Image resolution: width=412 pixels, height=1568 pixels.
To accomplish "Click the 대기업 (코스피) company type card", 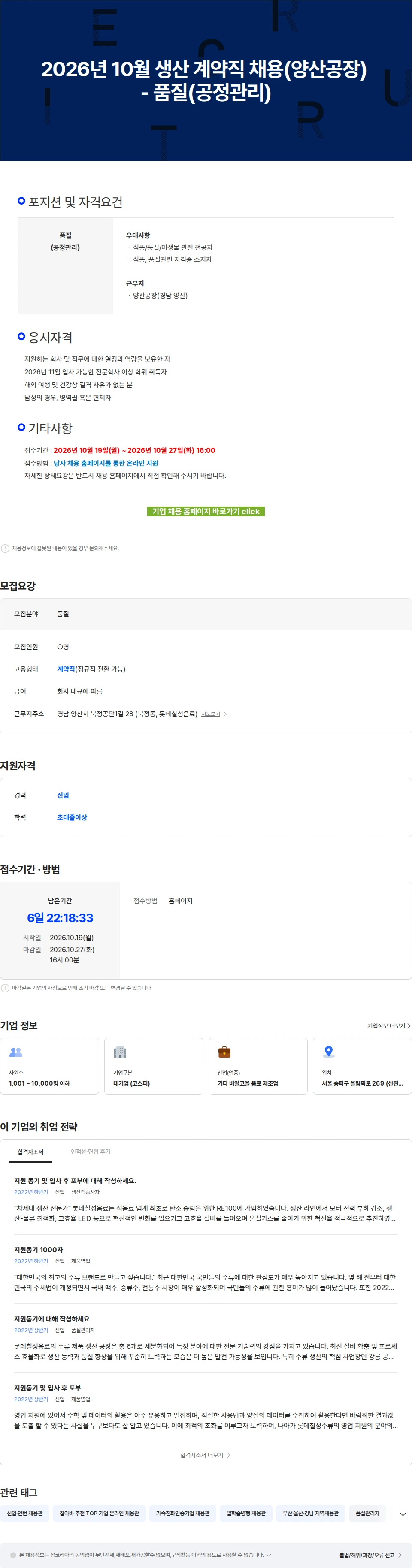I will click(x=154, y=1066).
